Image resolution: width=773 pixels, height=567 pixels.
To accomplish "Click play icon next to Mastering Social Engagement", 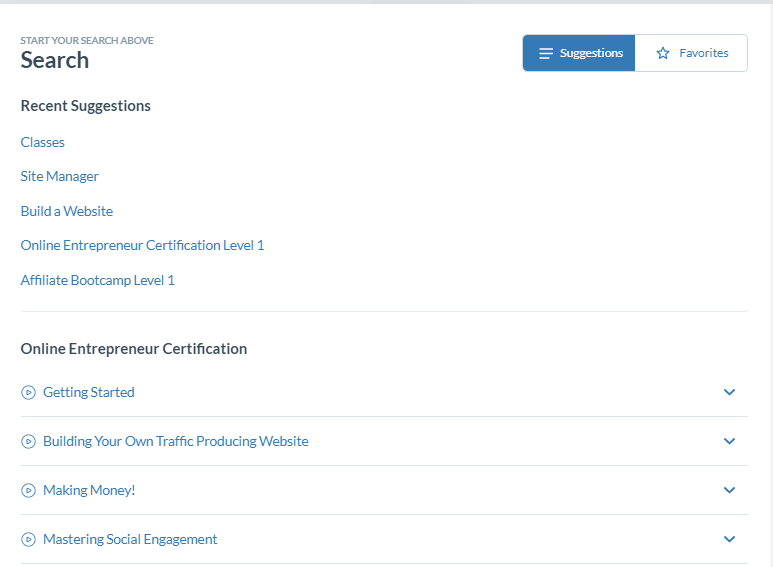I will click(29, 539).
